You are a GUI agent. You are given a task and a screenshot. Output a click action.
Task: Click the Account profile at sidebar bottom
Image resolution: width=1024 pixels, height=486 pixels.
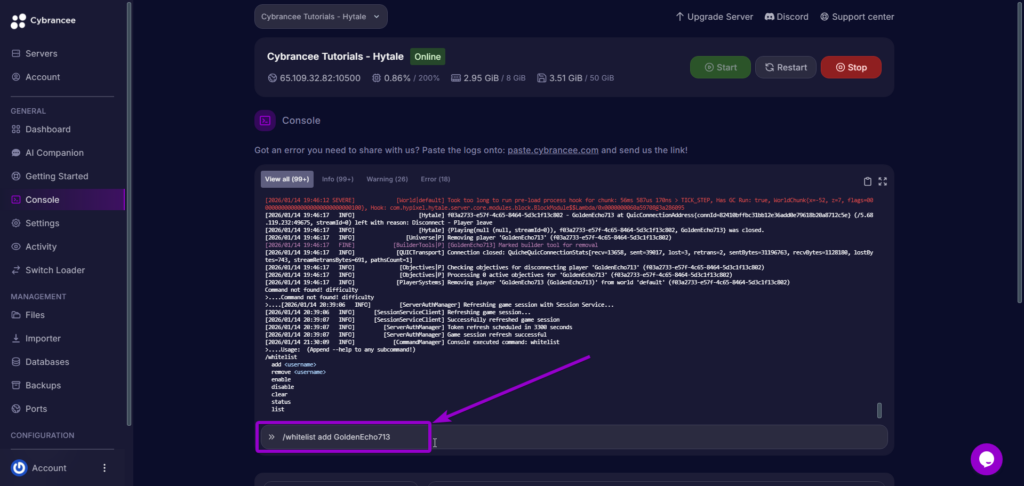pyautogui.click(x=48, y=468)
